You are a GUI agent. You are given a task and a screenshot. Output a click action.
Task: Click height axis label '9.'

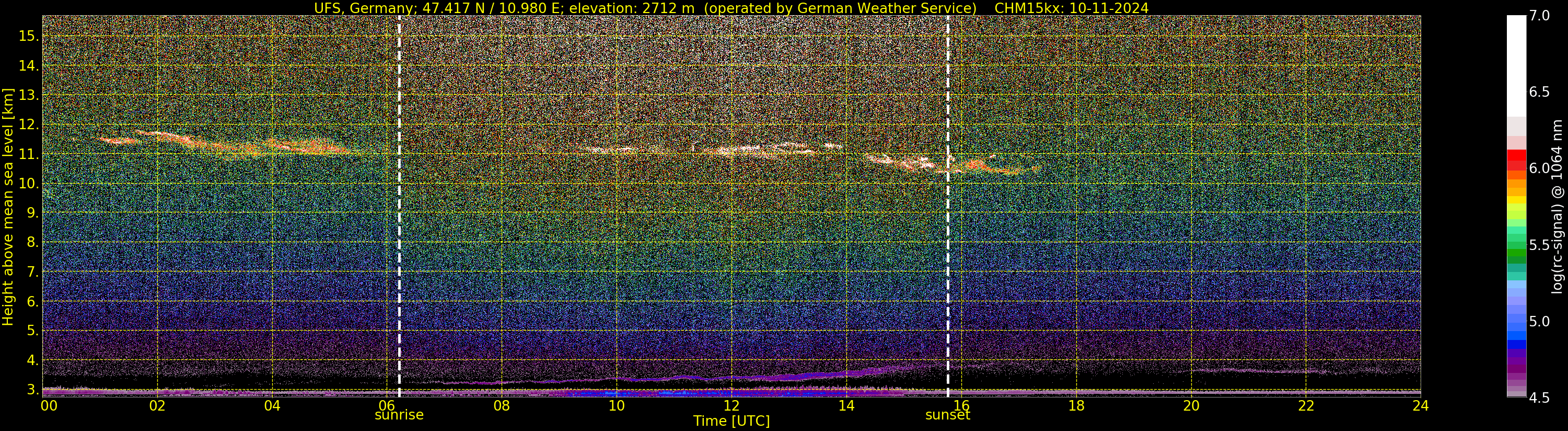point(32,213)
